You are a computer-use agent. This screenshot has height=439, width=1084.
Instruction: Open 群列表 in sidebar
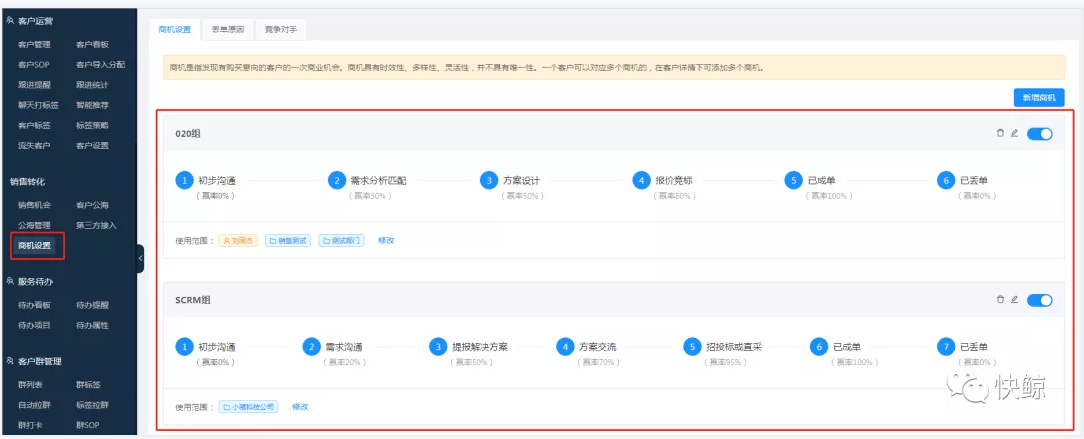click(30, 384)
